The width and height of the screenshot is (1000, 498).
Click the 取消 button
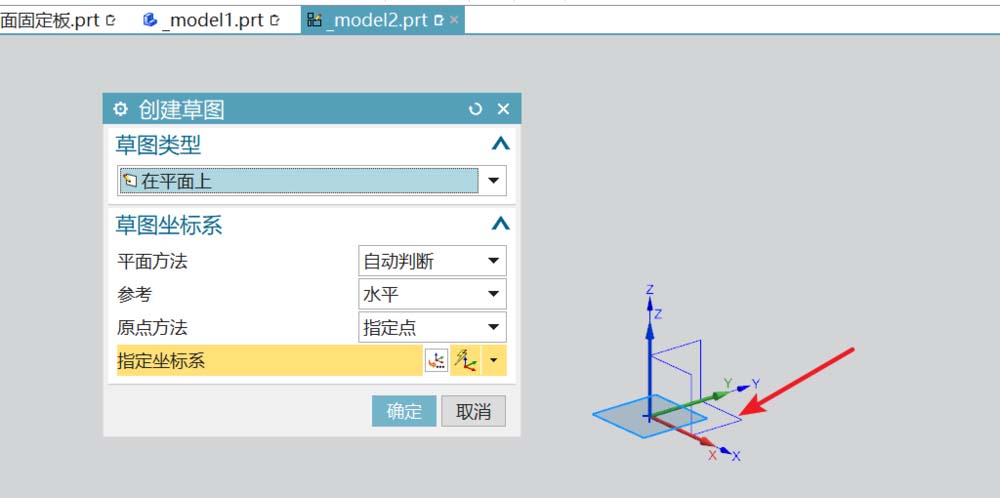point(473,411)
